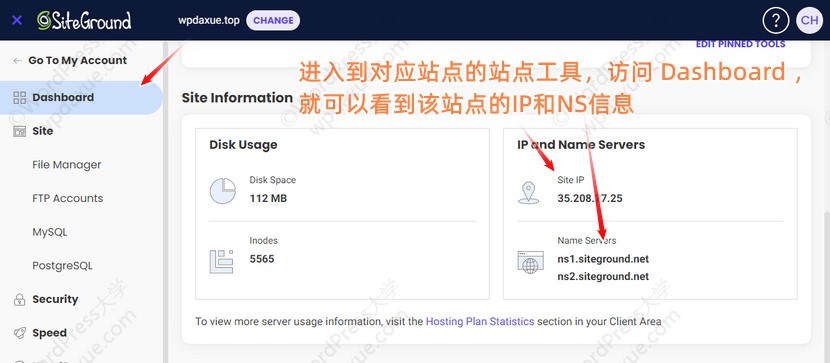Click the Name Servers globe icon

pos(530,261)
